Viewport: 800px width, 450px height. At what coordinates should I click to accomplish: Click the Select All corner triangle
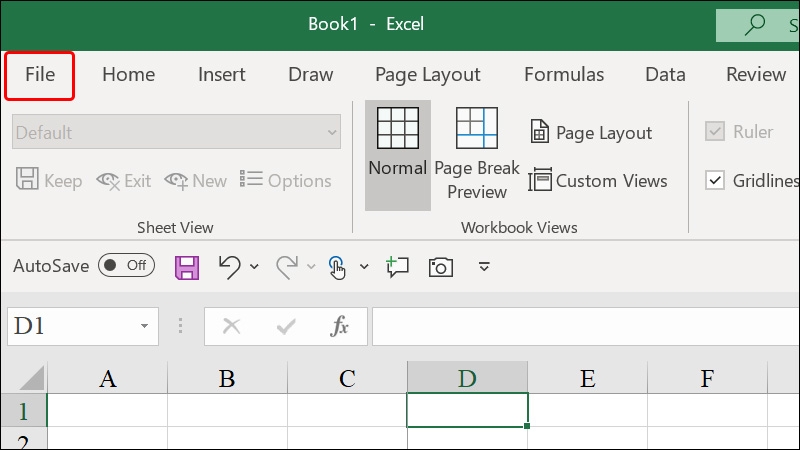pyautogui.click(x=31, y=378)
